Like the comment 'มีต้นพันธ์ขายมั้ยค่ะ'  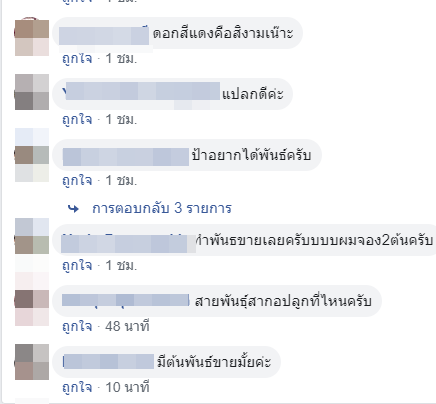(x=77, y=387)
